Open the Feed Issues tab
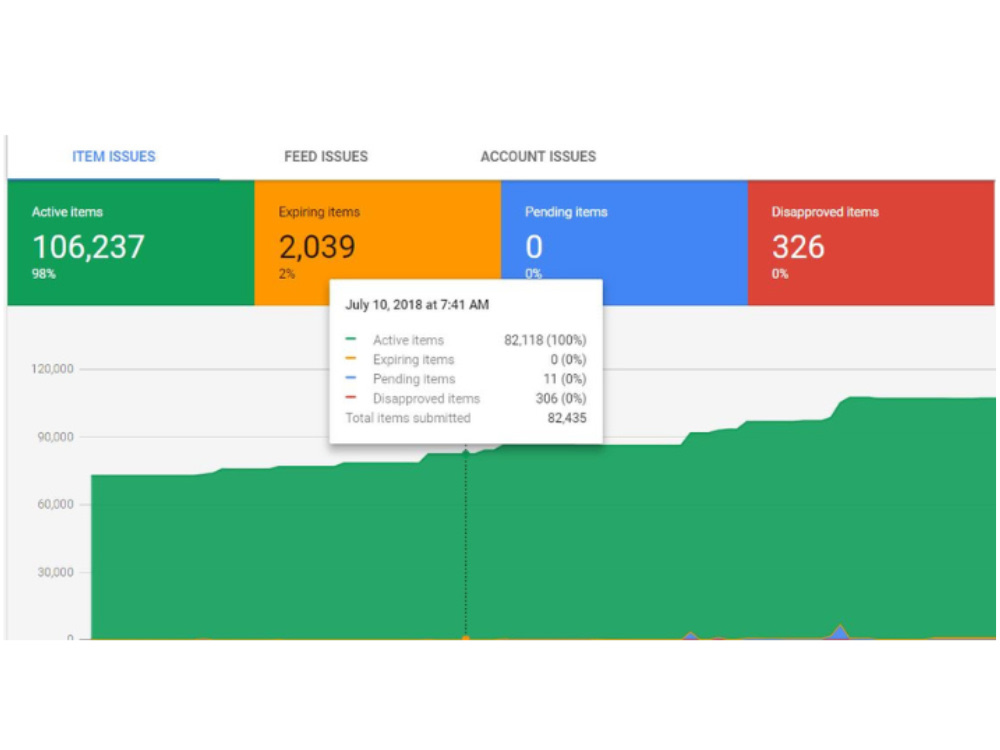Image resolution: width=1000 pixels, height=750 pixels. click(326, 157)
